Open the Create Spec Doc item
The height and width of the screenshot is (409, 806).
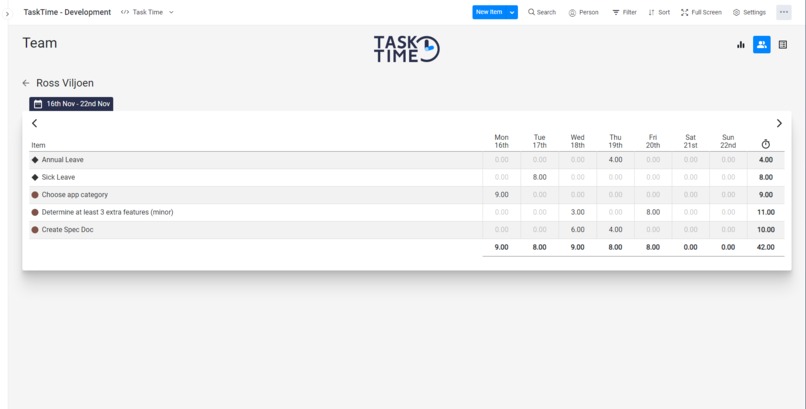point(67,230)
